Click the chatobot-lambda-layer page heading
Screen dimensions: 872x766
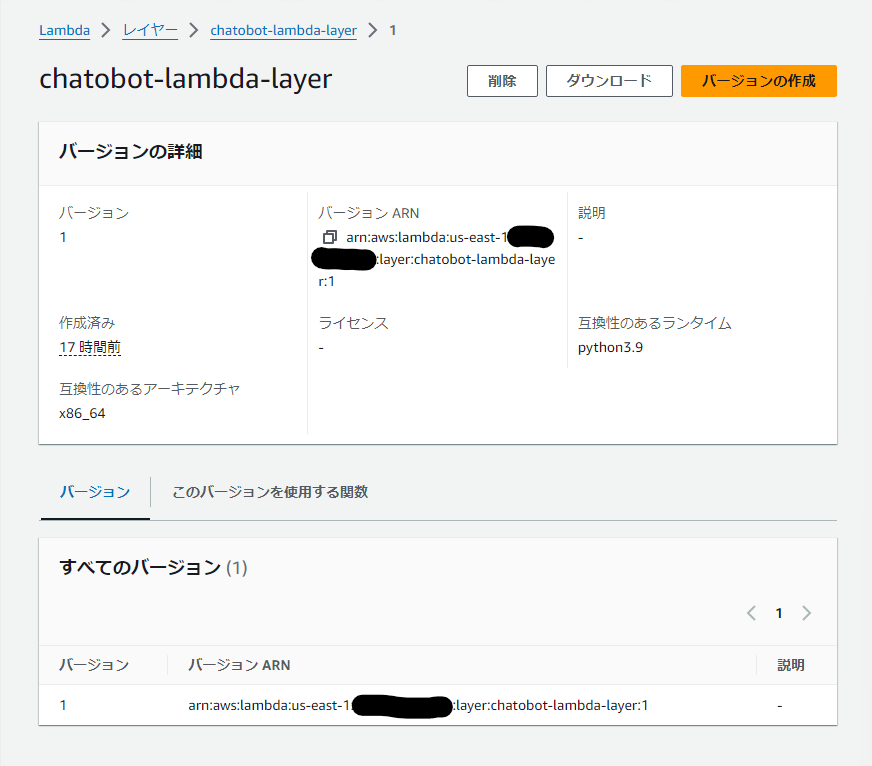coord(186,79)
